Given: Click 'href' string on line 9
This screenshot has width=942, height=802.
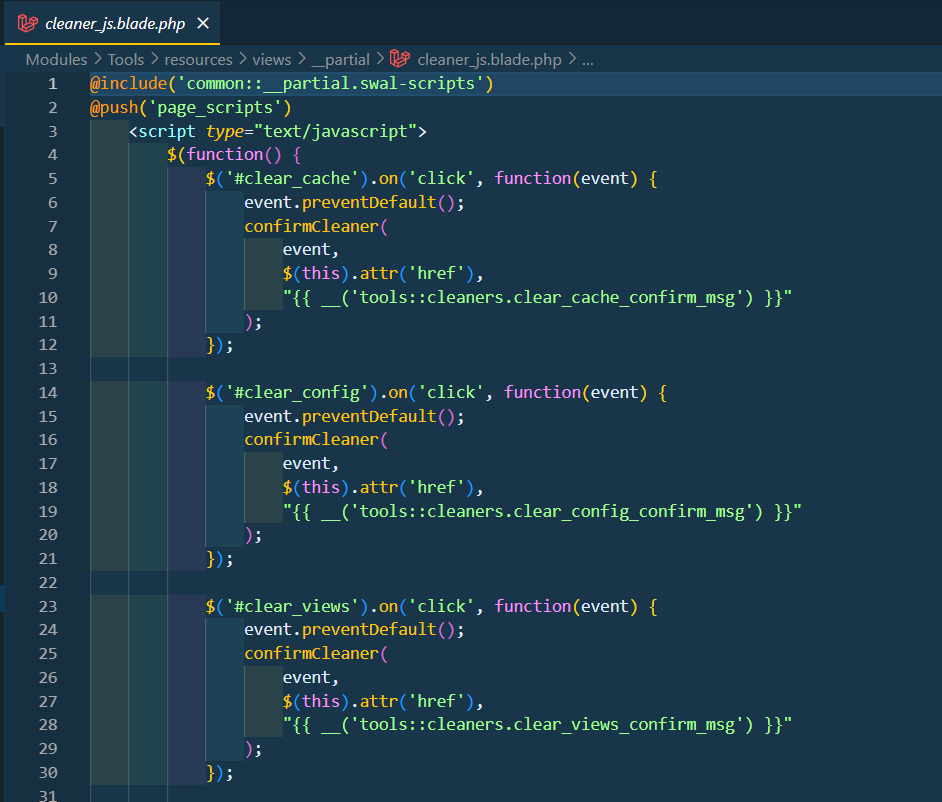Looking at the screenshot, I should pyautogui.click(x=436, y=273).
